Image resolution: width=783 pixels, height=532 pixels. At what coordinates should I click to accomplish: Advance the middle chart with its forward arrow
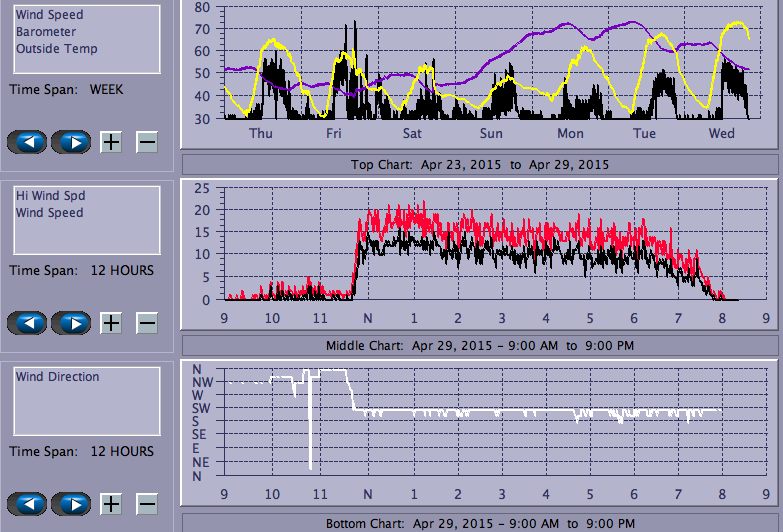pyautogui.click(x=71, y=323)
